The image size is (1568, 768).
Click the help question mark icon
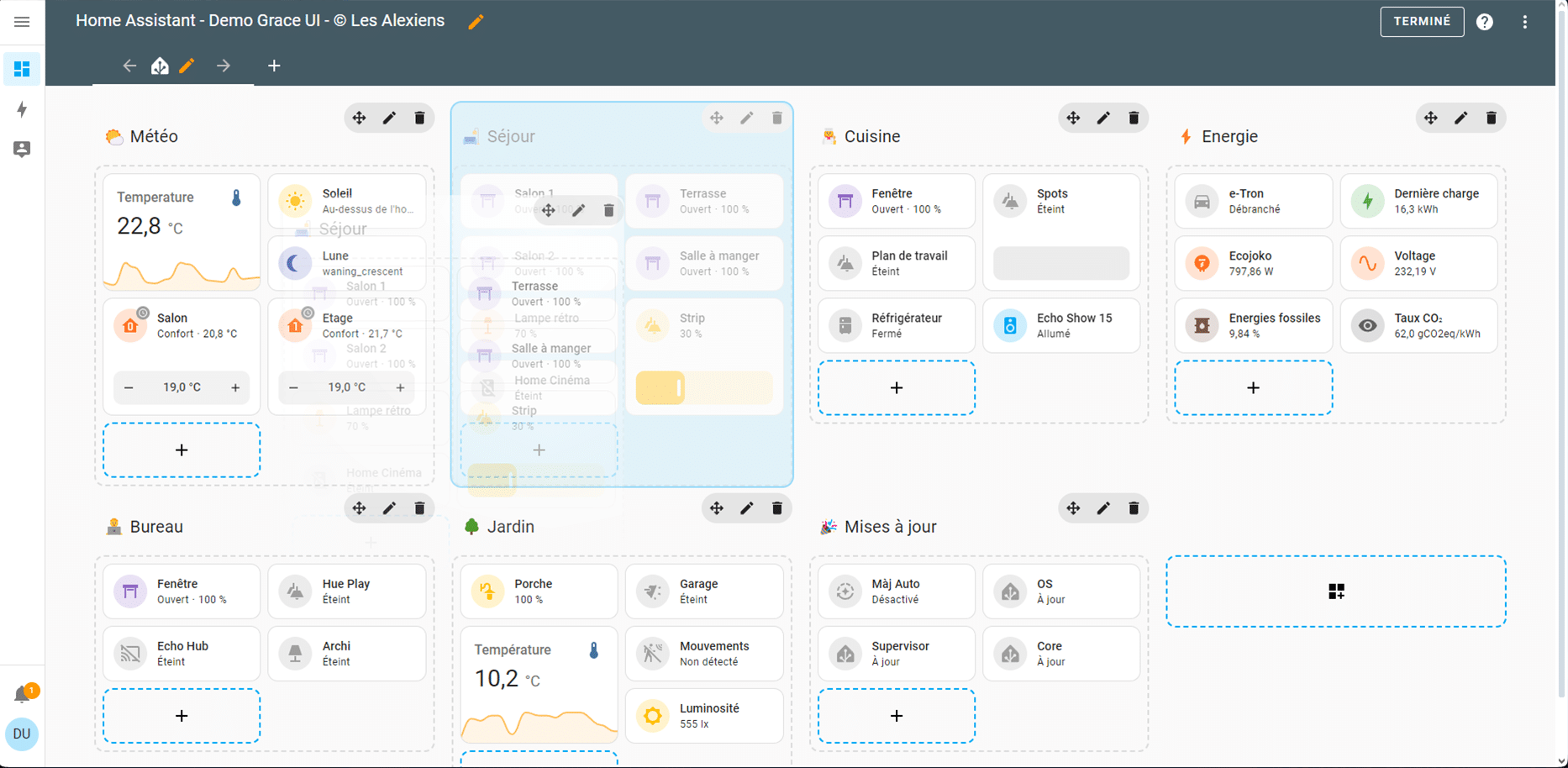[x=1485, y=22]
